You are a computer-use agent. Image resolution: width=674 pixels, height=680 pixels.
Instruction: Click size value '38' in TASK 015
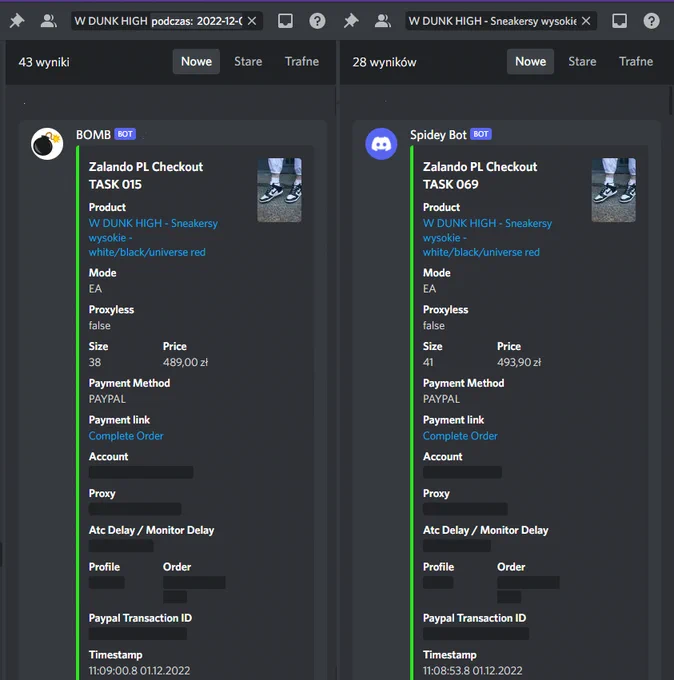(x=95, y=362)
